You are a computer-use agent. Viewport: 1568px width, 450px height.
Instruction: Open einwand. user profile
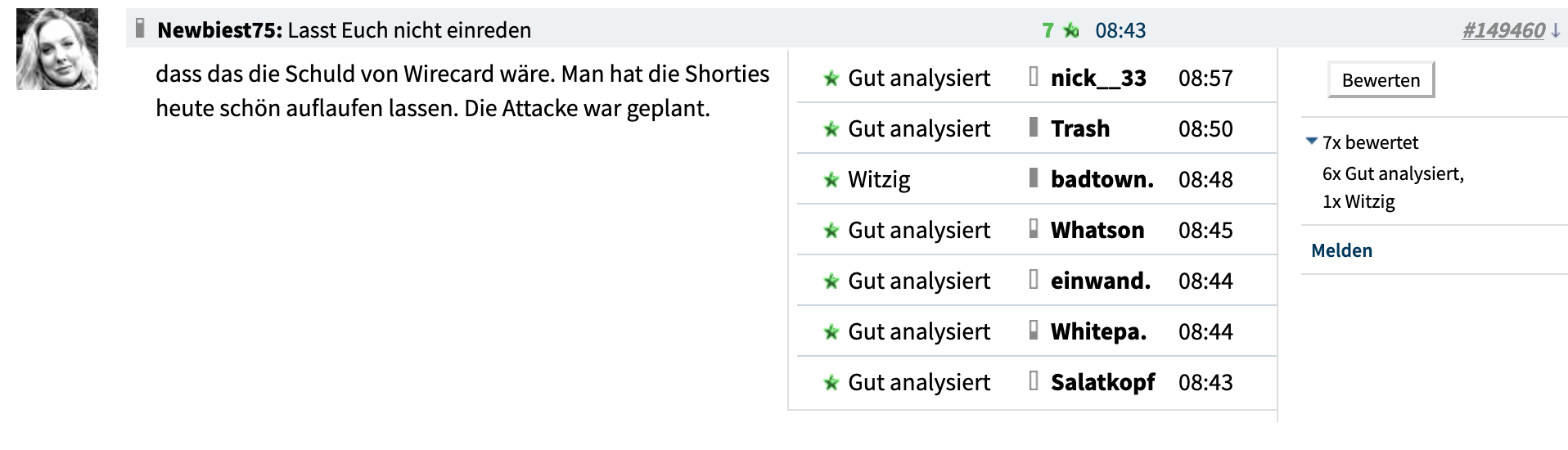click(1100, 281)
